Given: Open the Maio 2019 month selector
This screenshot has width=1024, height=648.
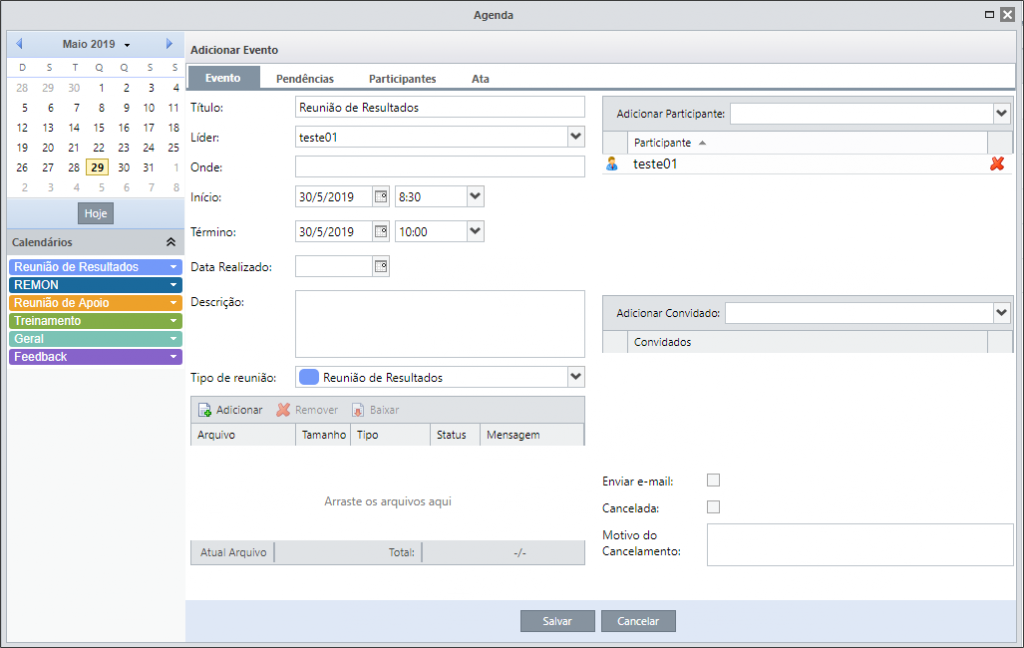Looking at the screenshot, I should (96, 44).
